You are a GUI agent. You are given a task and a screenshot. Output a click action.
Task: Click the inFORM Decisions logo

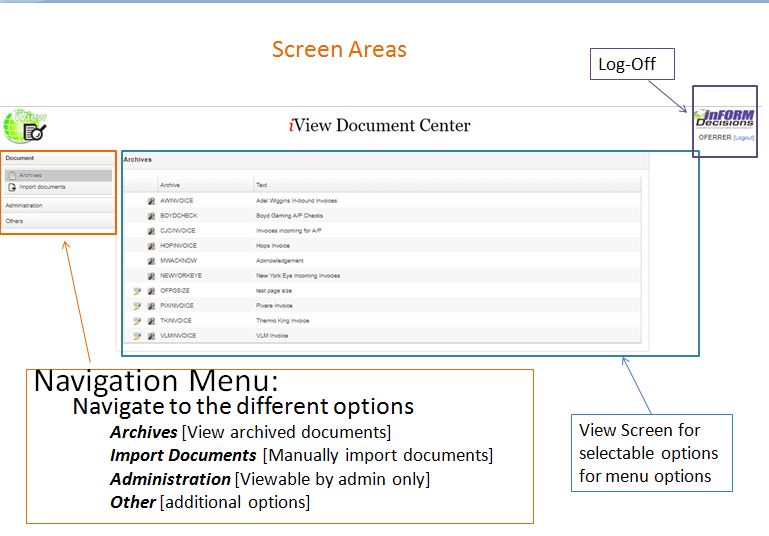coord(725,119)
